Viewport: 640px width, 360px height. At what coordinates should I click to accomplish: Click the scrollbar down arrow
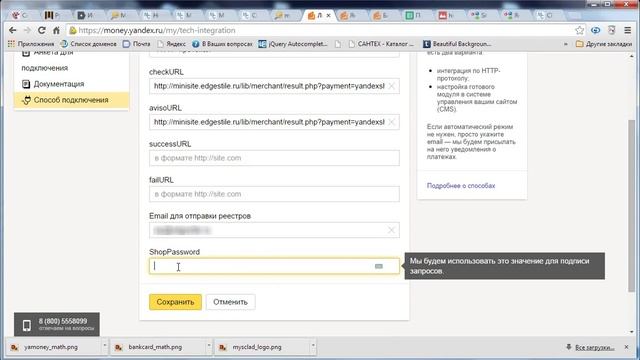[x=632, y=332]
